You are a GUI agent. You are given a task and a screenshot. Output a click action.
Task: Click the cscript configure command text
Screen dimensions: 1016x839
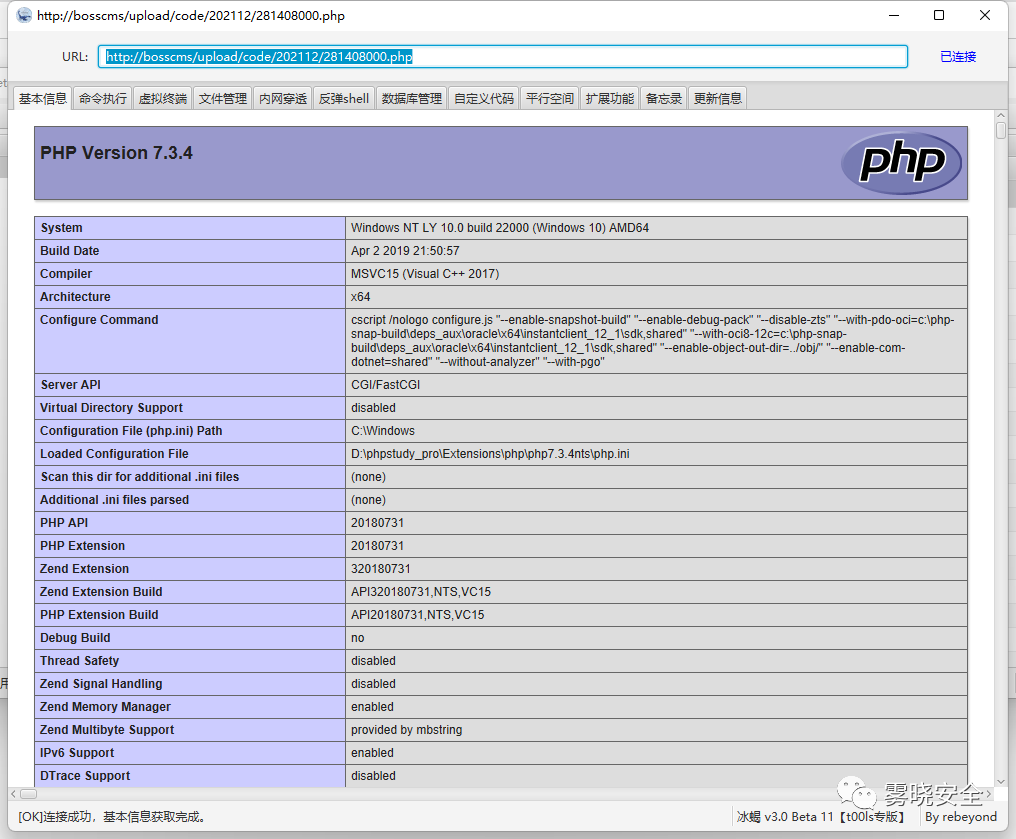tap(652, 341)
